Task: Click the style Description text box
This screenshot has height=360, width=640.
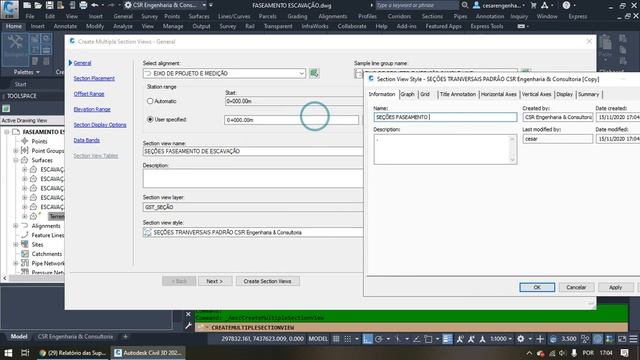Action: [445, 149]
